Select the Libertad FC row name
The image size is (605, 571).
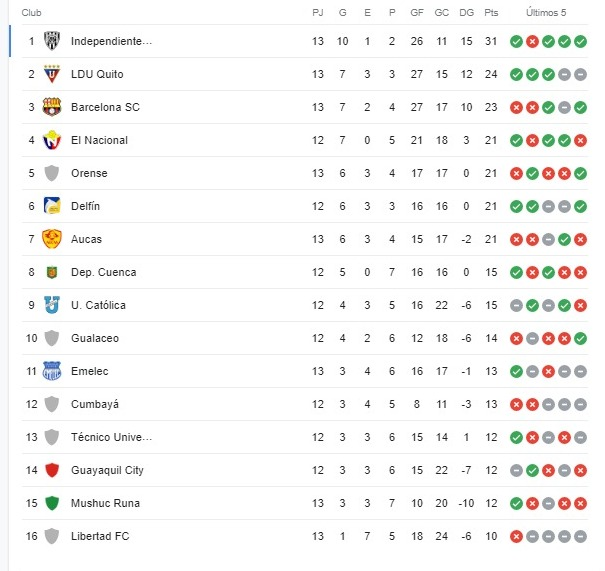click(x=100, y=536)
